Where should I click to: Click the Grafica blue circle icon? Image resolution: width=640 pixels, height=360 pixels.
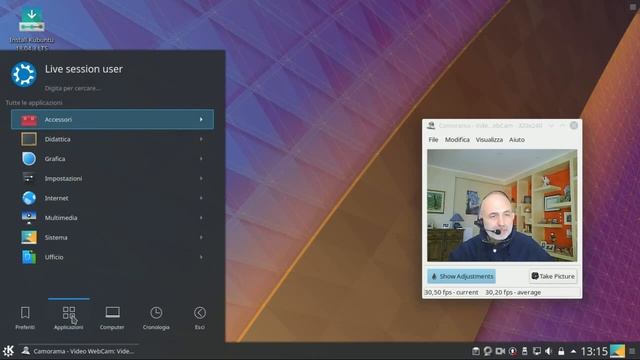point(29,159)
